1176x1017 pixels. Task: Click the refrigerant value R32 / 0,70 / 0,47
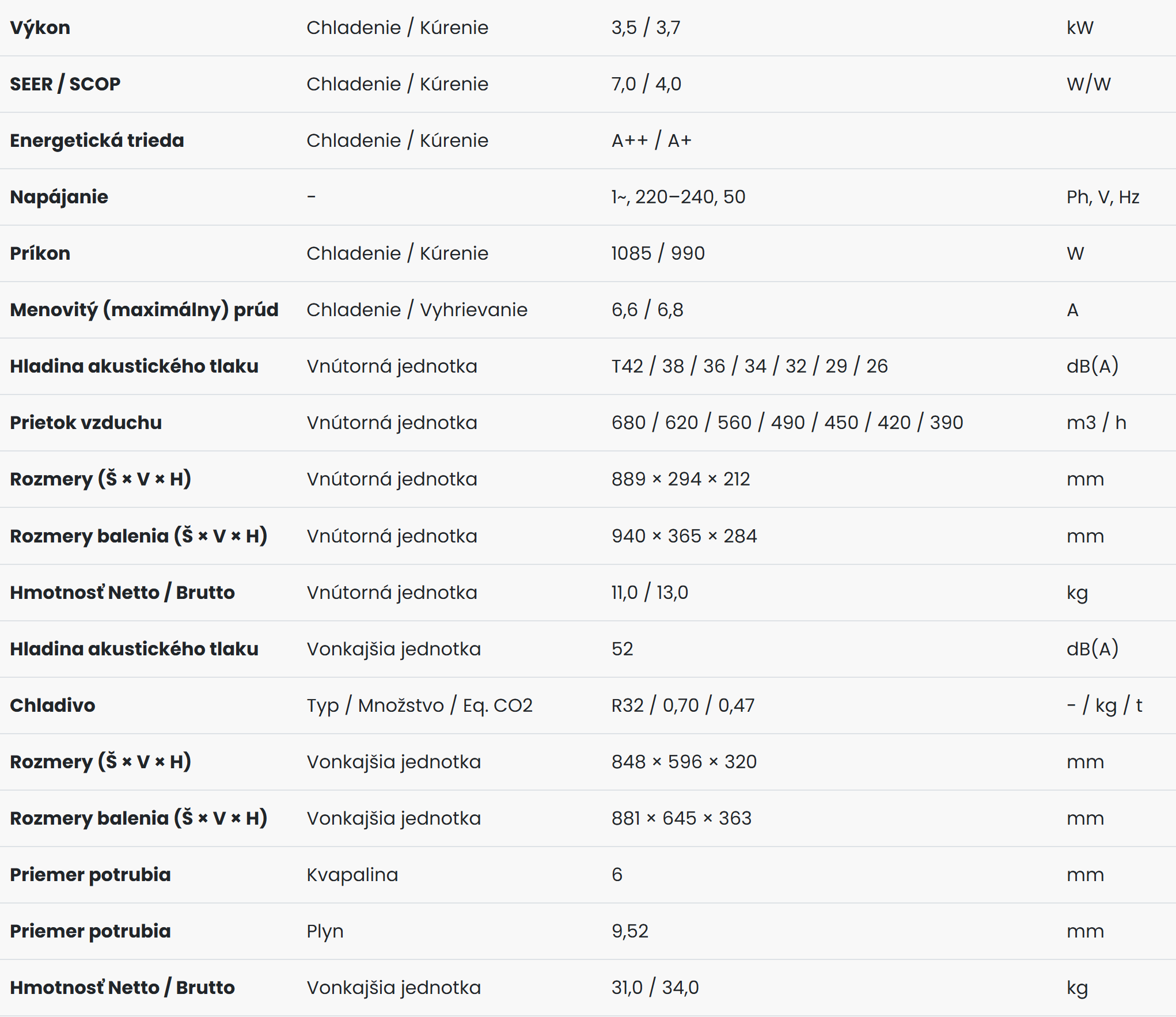click(x=683, y=705)
